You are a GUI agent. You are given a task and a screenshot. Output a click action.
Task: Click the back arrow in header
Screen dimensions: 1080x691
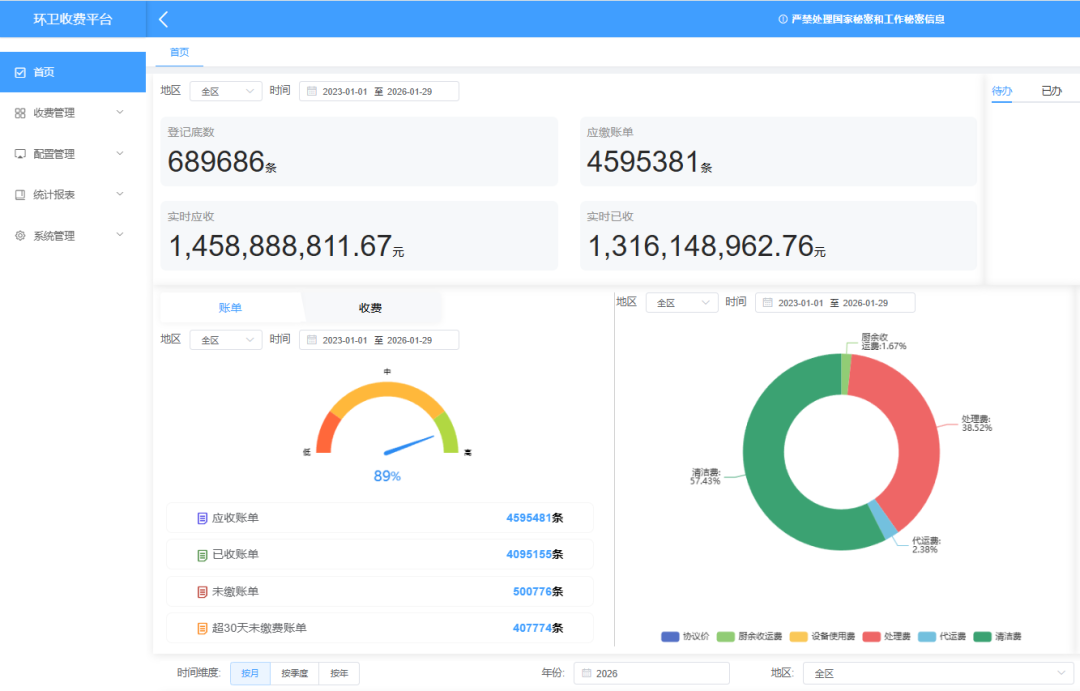tap(163, 19)
